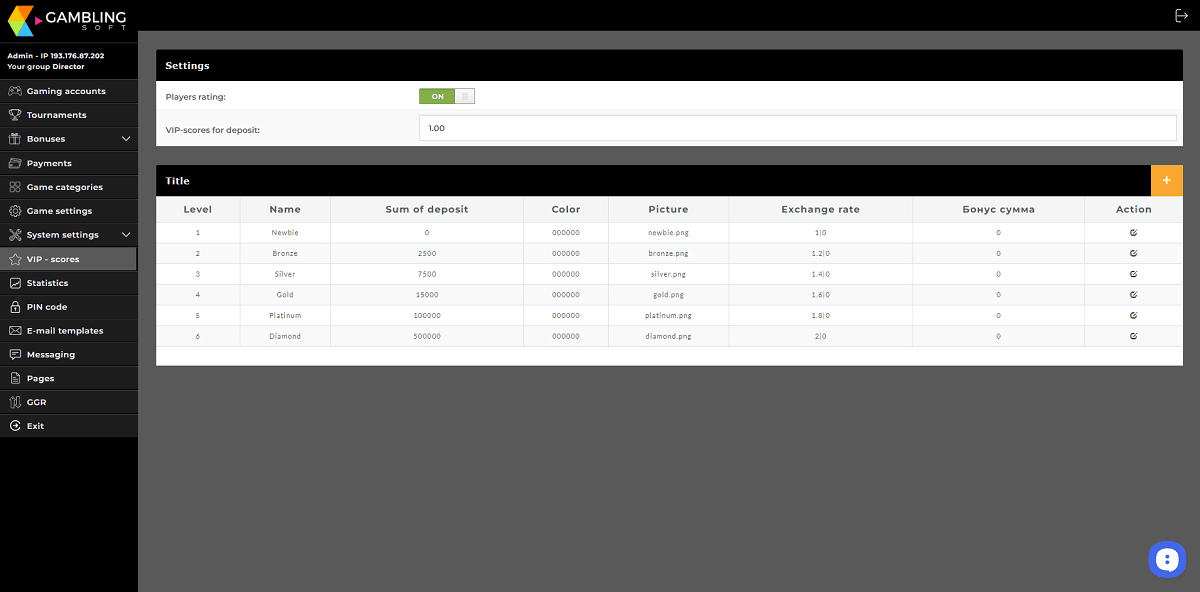Click the platinum.png picture cell
Screen dimensions: 1200x592
coord(668,315)
